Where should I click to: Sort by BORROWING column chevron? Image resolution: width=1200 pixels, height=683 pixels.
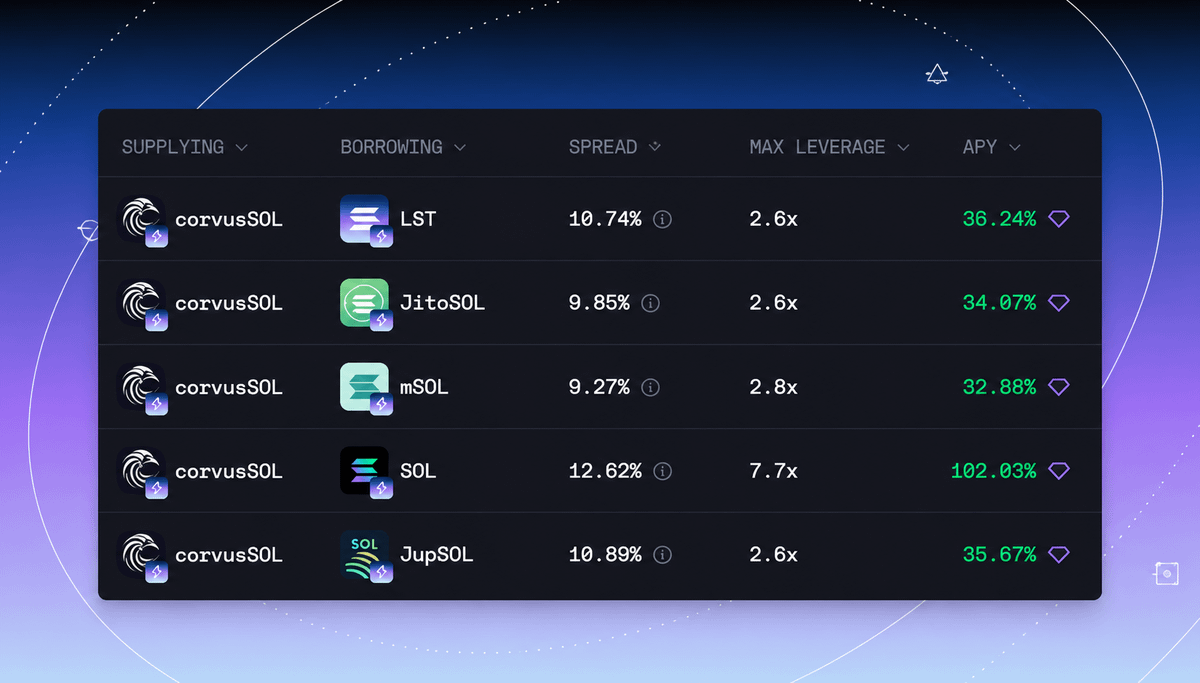(x=460, y=148)
